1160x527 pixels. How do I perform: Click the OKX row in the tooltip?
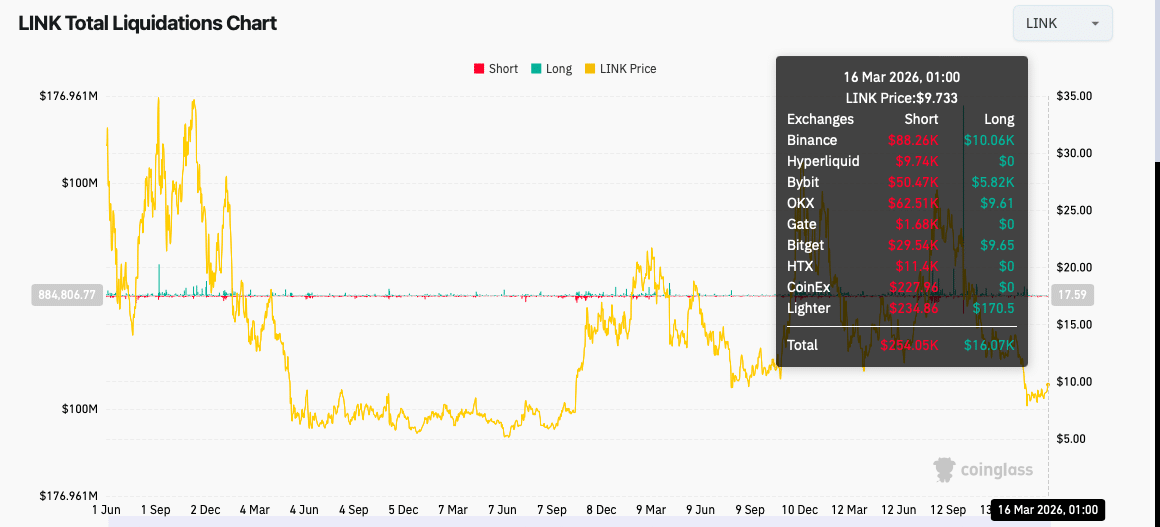pyautogui.click(x=900, y=203)
